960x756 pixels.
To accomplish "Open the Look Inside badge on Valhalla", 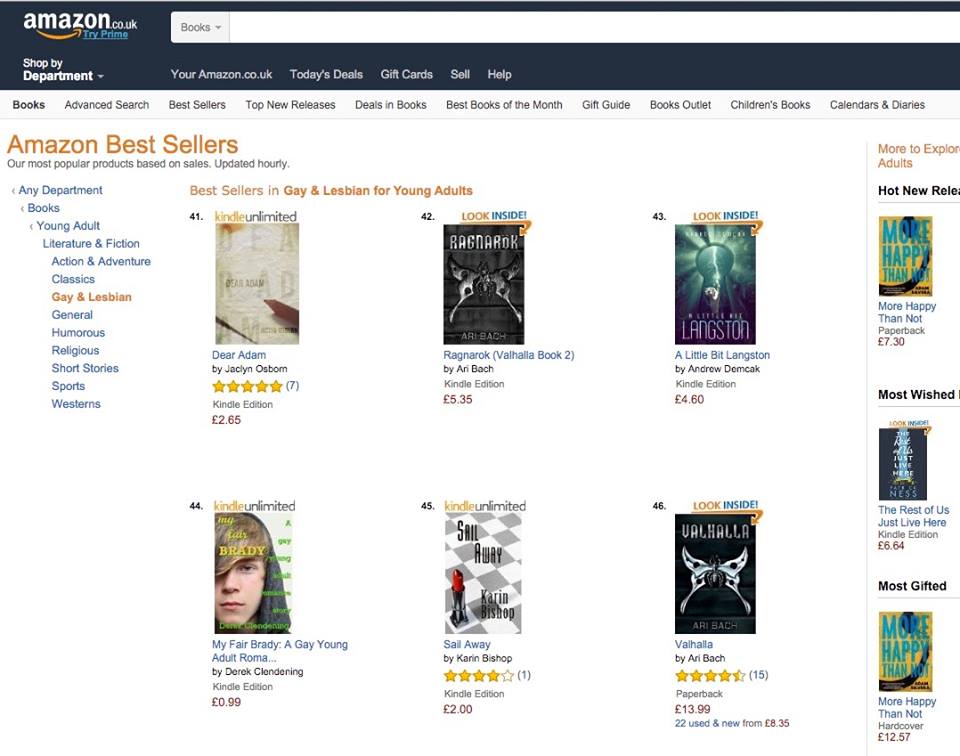I will 726,506.
